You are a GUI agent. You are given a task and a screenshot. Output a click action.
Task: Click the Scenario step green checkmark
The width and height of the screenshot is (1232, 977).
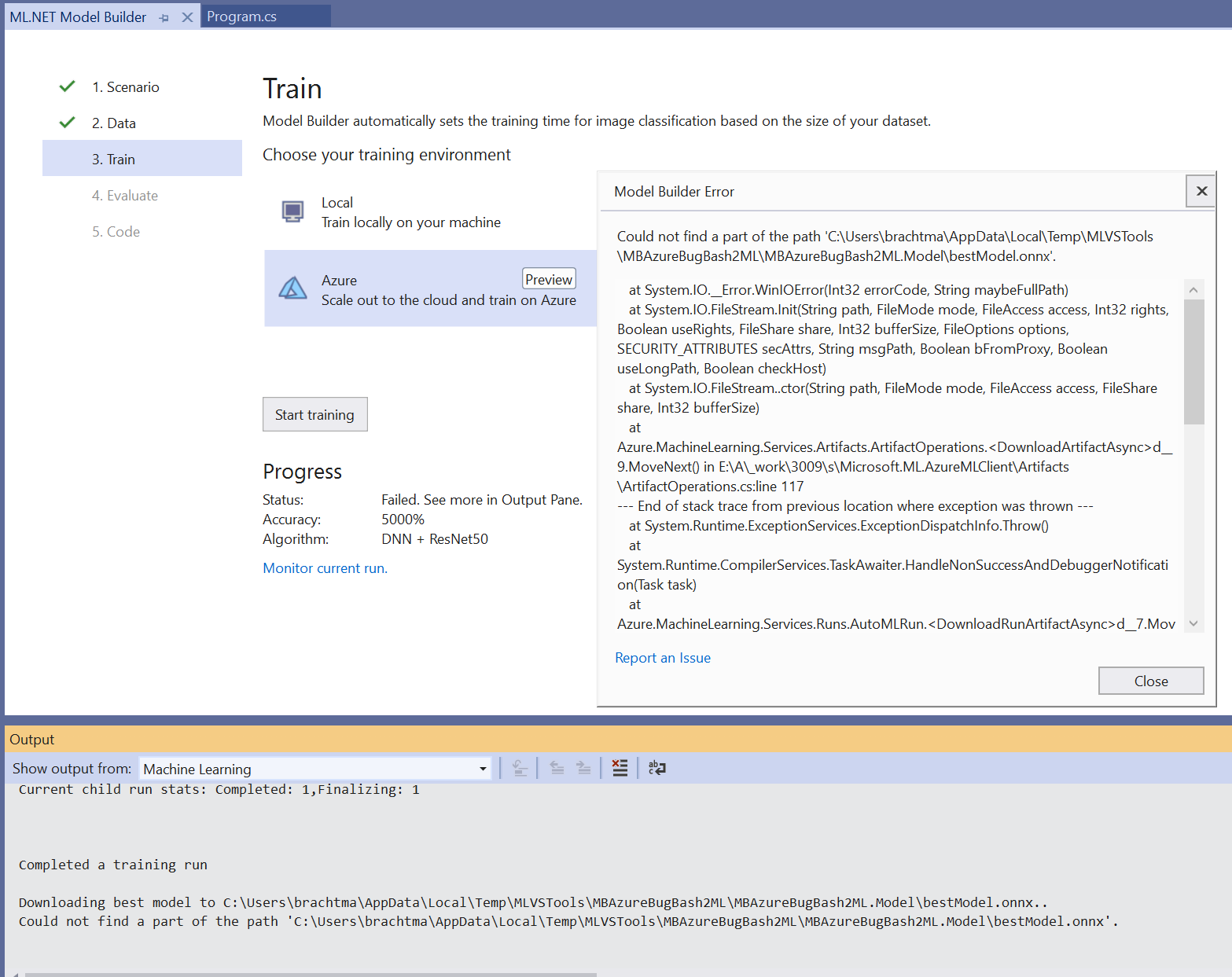click(x=68, y=86)
